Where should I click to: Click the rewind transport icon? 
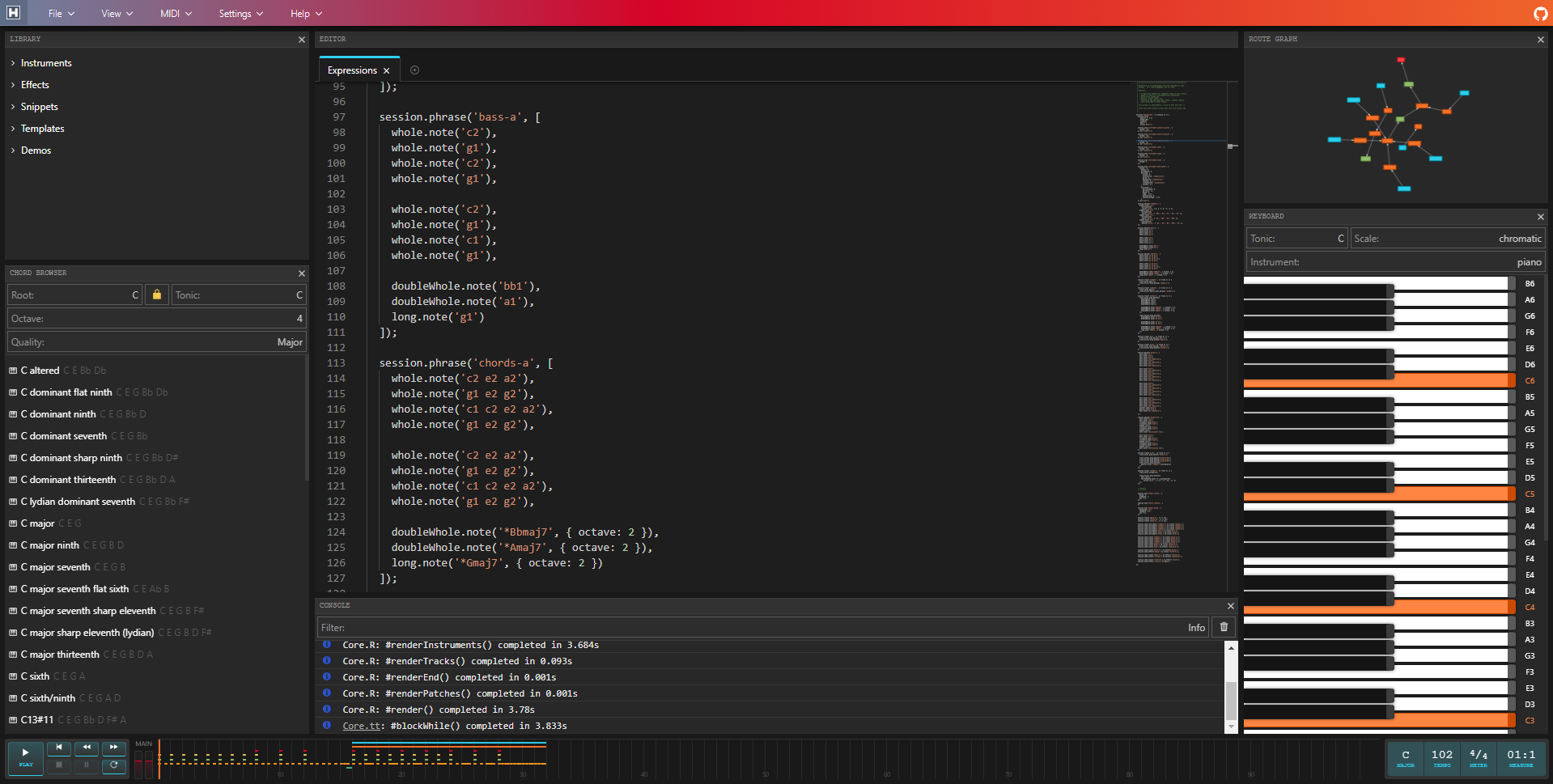[x=87, y=748]
